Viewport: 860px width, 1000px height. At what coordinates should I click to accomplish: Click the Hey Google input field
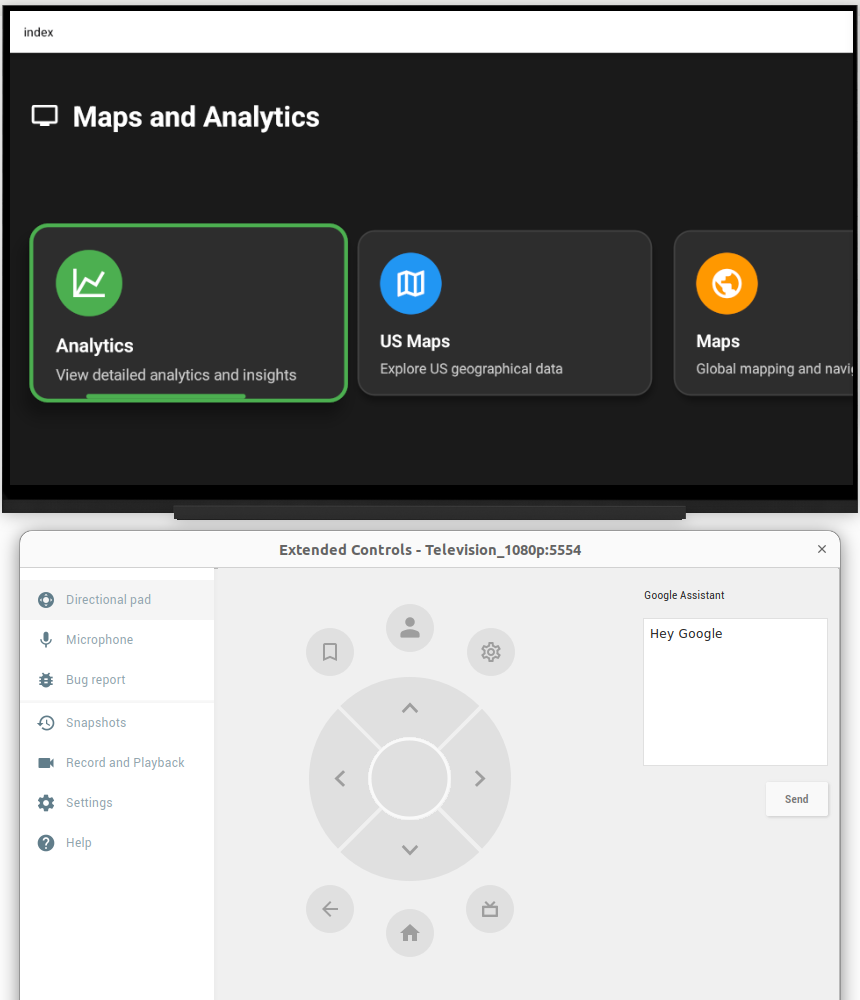735,690
